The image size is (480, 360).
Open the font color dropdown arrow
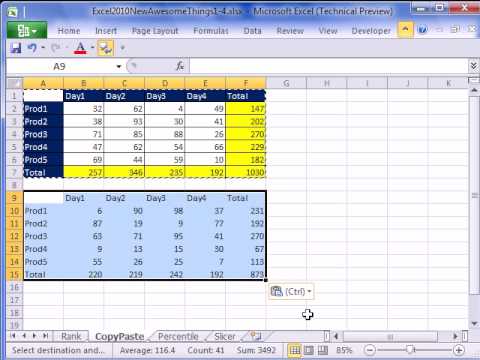click(92, 48)
